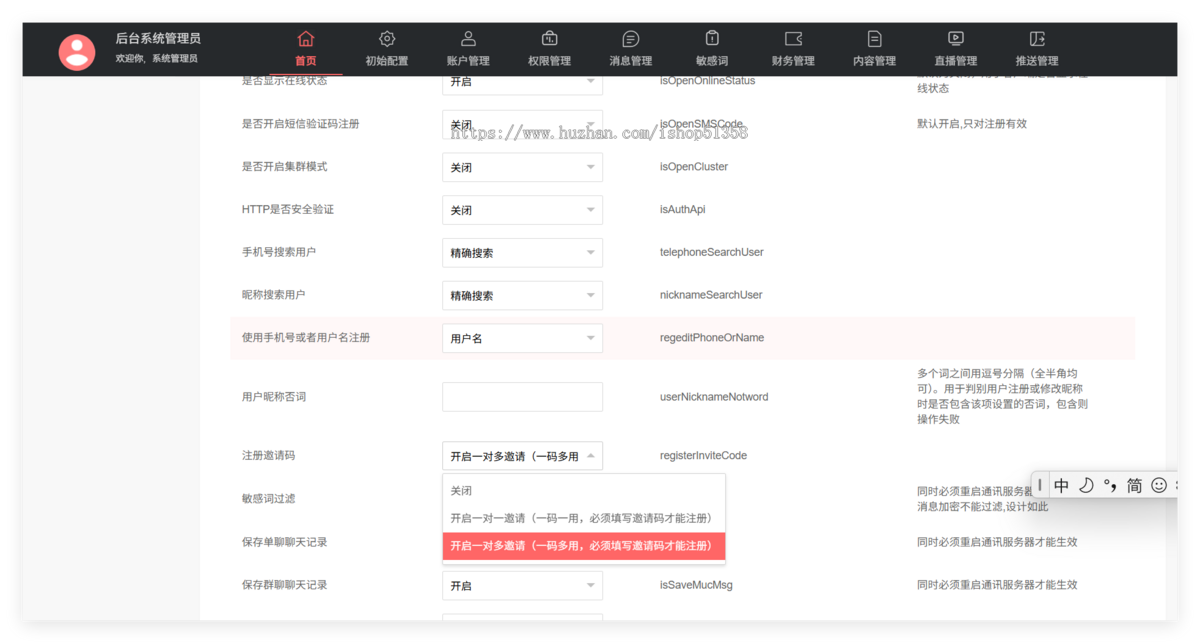Open 保存群聊聊天记录 dropdown
The image size is (1200, 643).
pos(522,585)
